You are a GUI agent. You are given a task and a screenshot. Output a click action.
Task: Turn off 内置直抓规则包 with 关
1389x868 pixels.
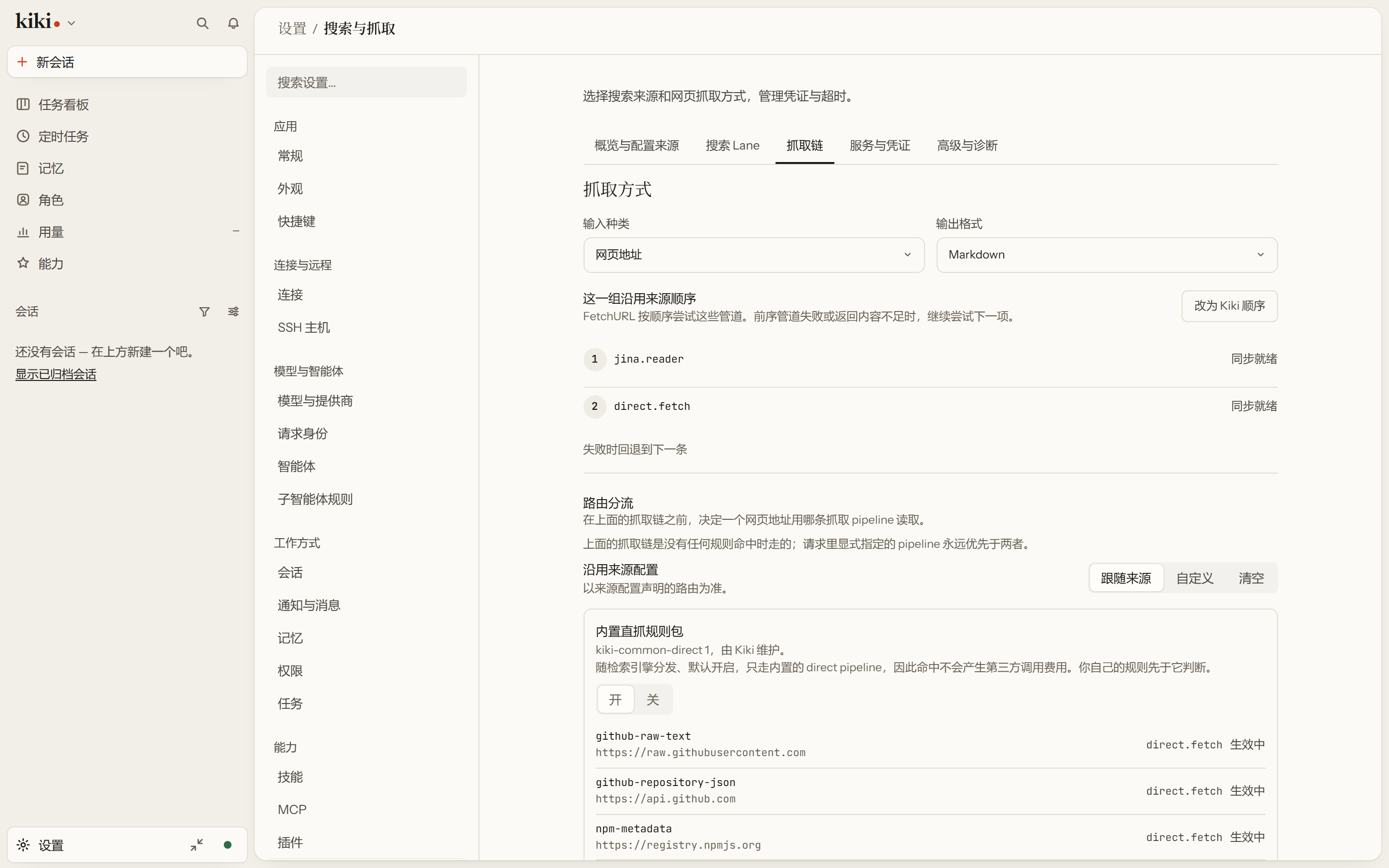pyautogui.click(x=653, y=699)
